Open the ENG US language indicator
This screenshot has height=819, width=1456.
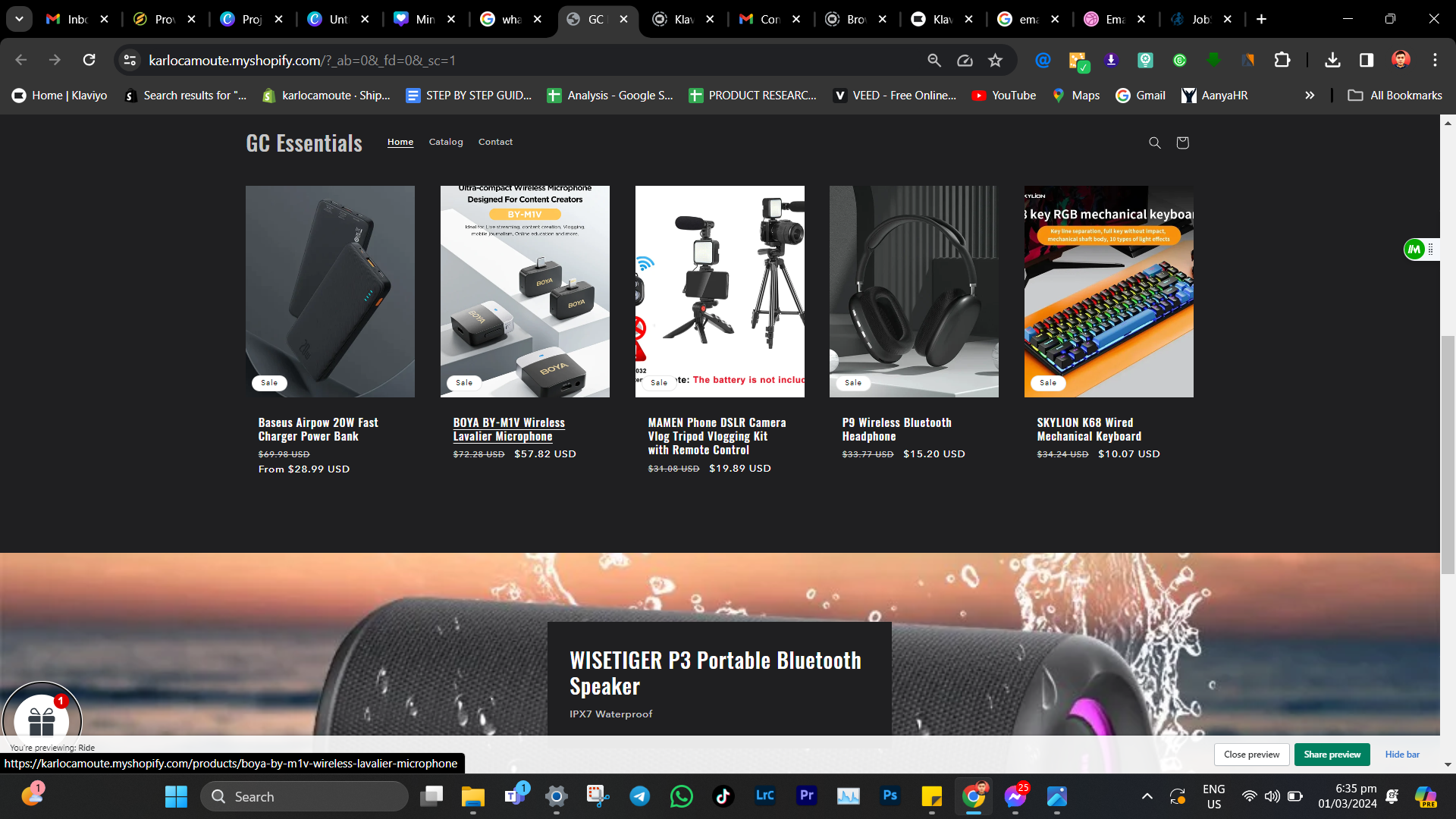pos(1213,796)
